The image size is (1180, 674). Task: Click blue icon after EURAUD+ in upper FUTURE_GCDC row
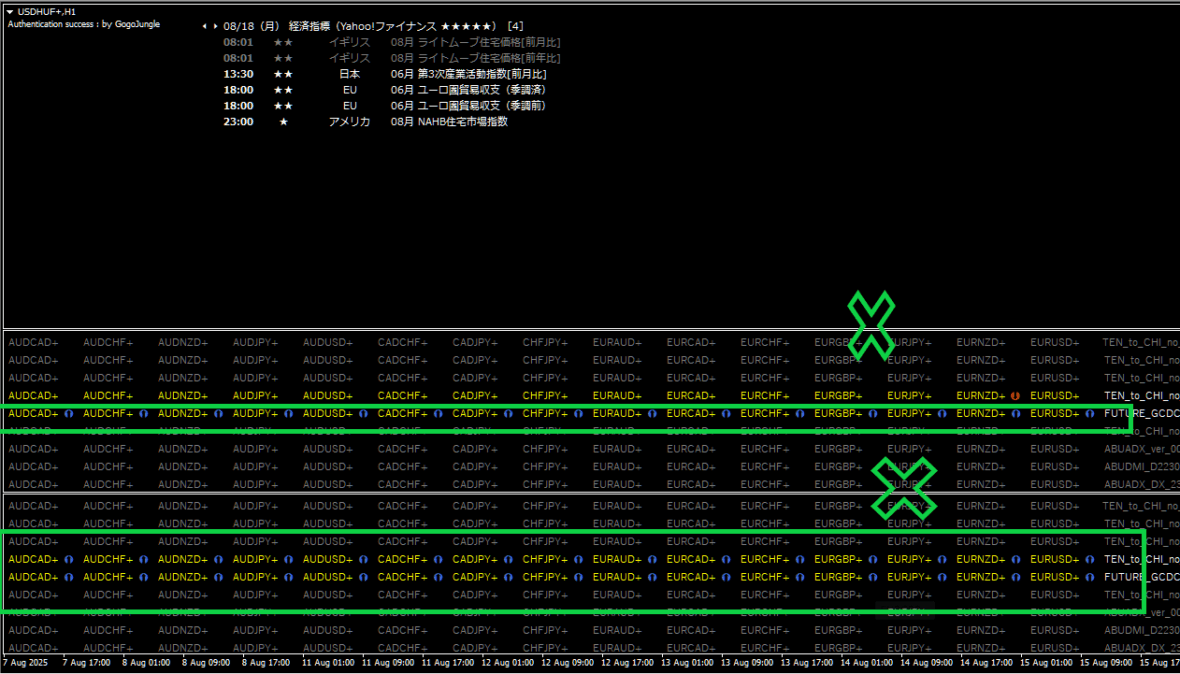coord(652,413)
